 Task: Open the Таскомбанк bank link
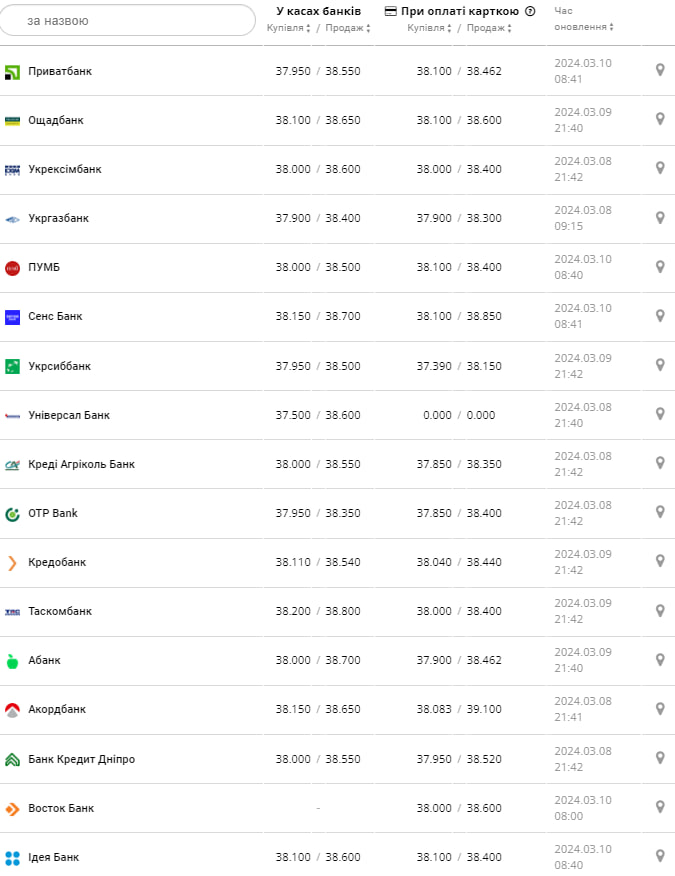click(x=59, y=611)
